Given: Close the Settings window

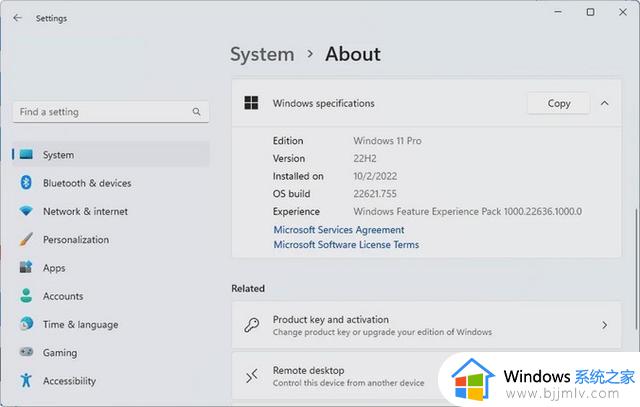Looking at the screenshot, I should [x=622, y=12].
